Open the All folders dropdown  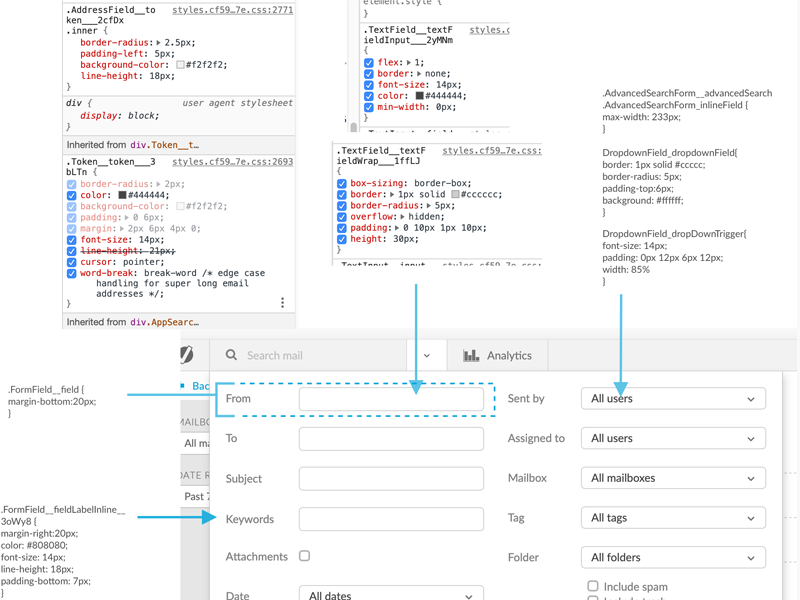[x=673, y=557]
